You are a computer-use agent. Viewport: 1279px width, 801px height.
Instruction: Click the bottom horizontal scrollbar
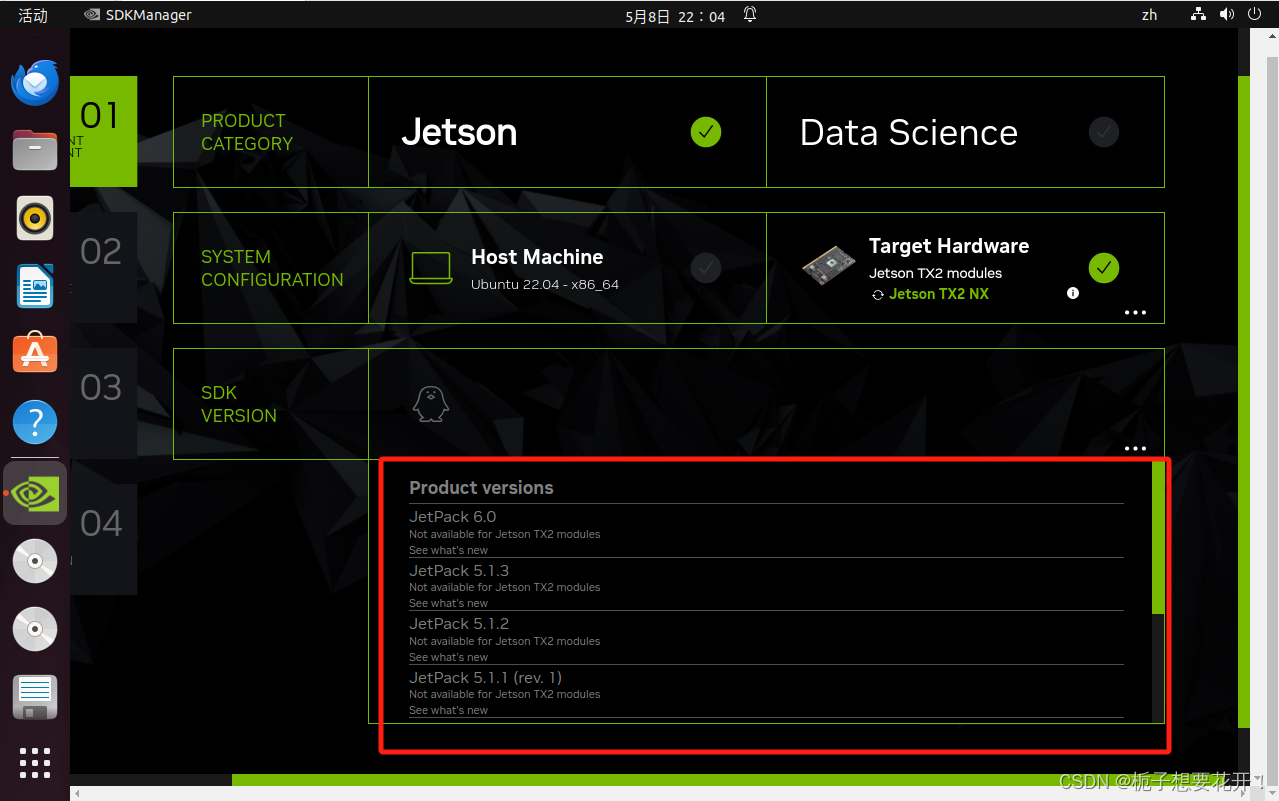[735, 780]
